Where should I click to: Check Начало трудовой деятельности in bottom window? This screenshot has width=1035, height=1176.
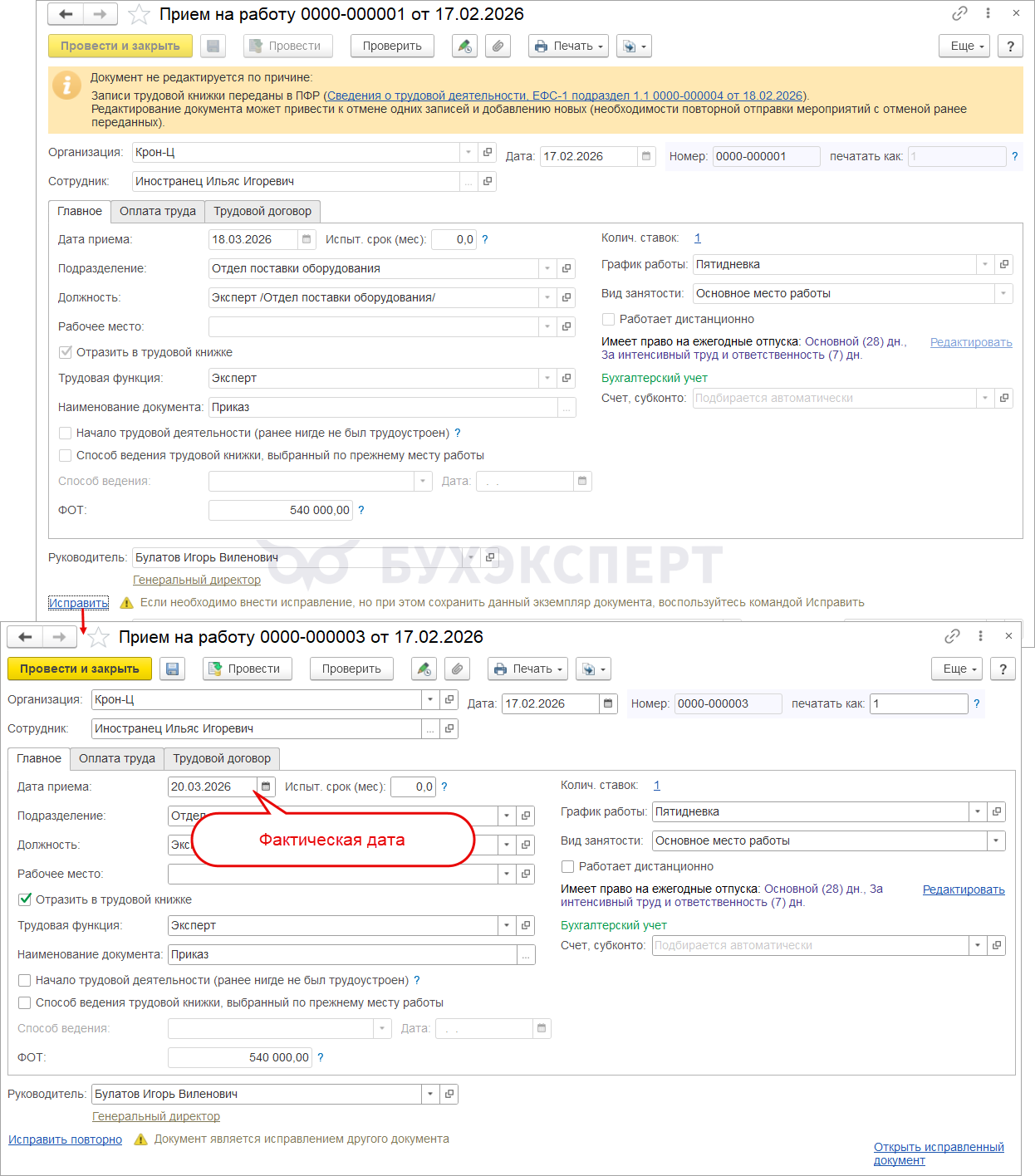25,980
